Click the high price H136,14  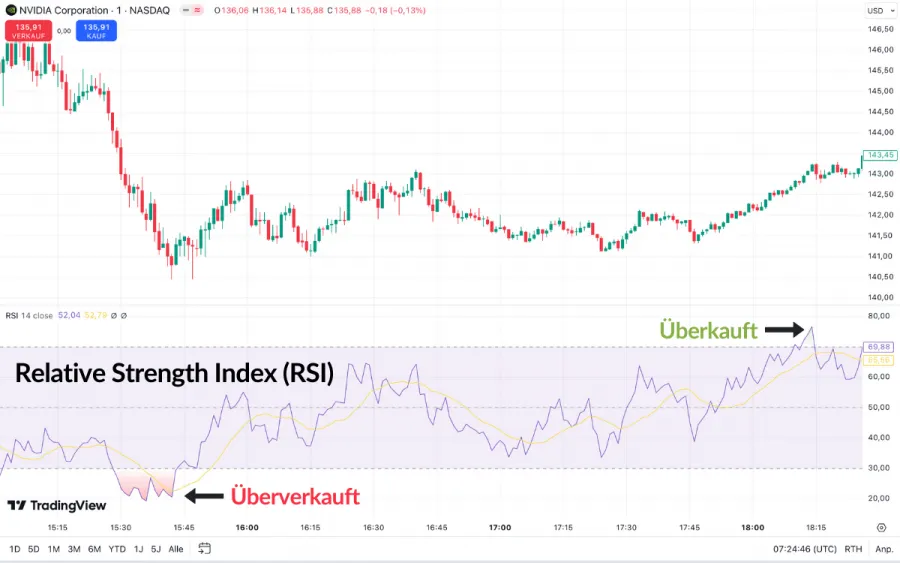[x=270, y=10]
